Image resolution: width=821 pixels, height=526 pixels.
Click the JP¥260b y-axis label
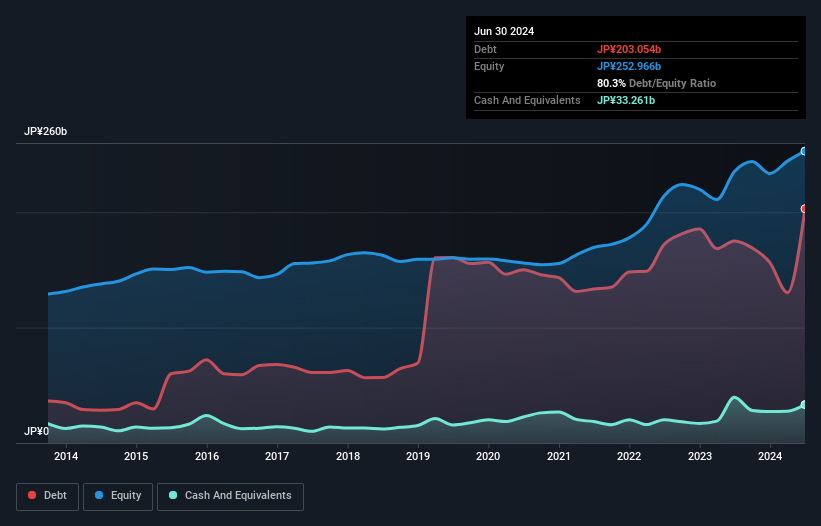tap(46, 131)
